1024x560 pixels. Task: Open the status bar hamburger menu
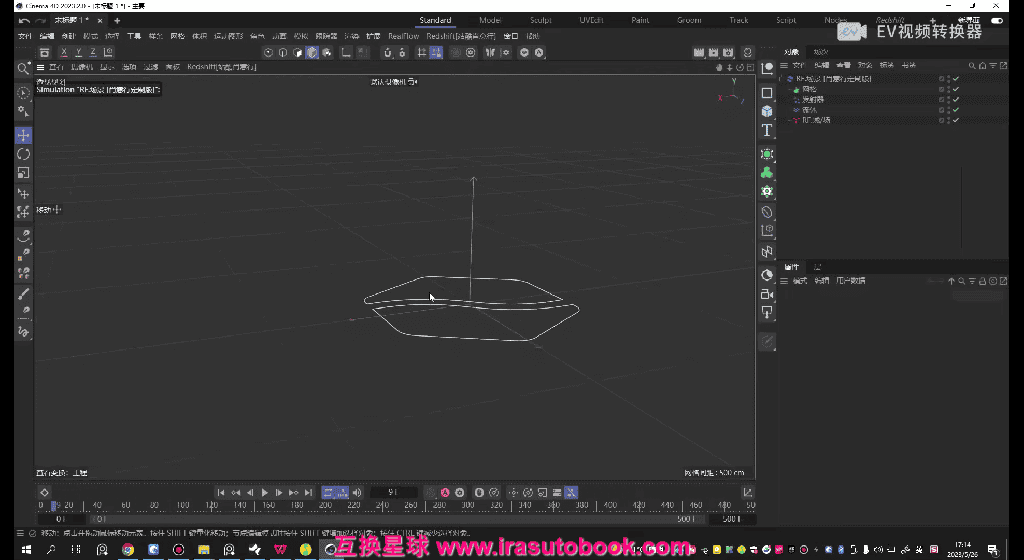20,533
